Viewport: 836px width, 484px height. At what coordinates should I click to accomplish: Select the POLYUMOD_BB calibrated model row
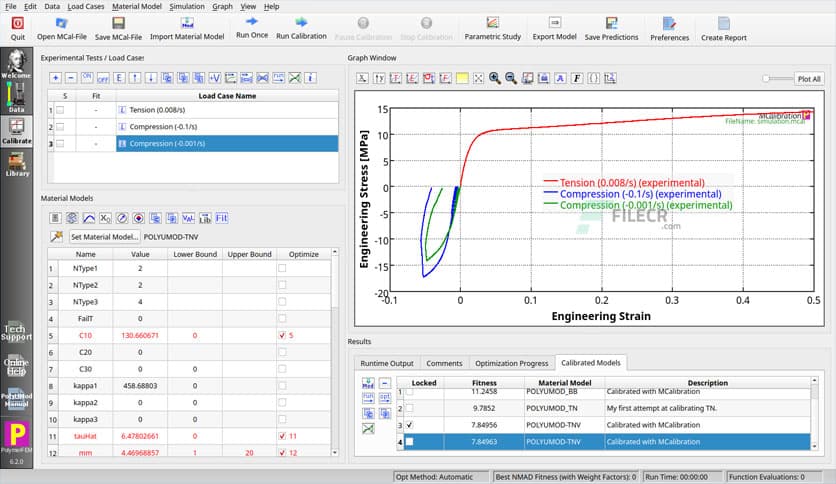point(607,392)
